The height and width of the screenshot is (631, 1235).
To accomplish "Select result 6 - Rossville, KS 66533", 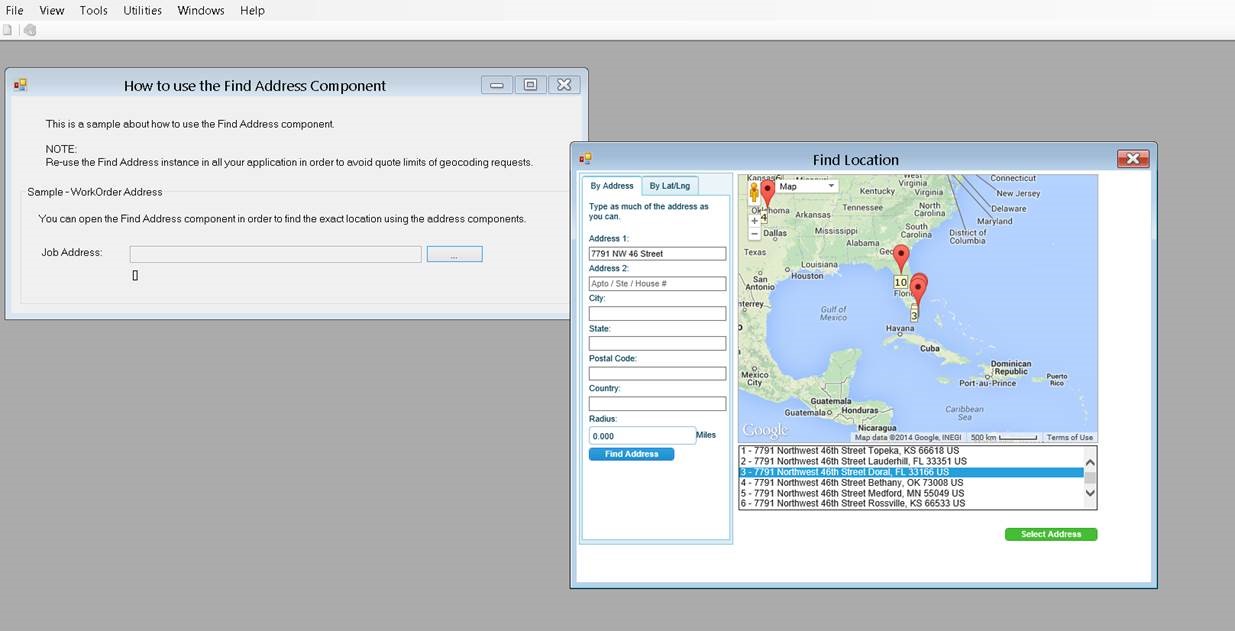I will point(911,504).
